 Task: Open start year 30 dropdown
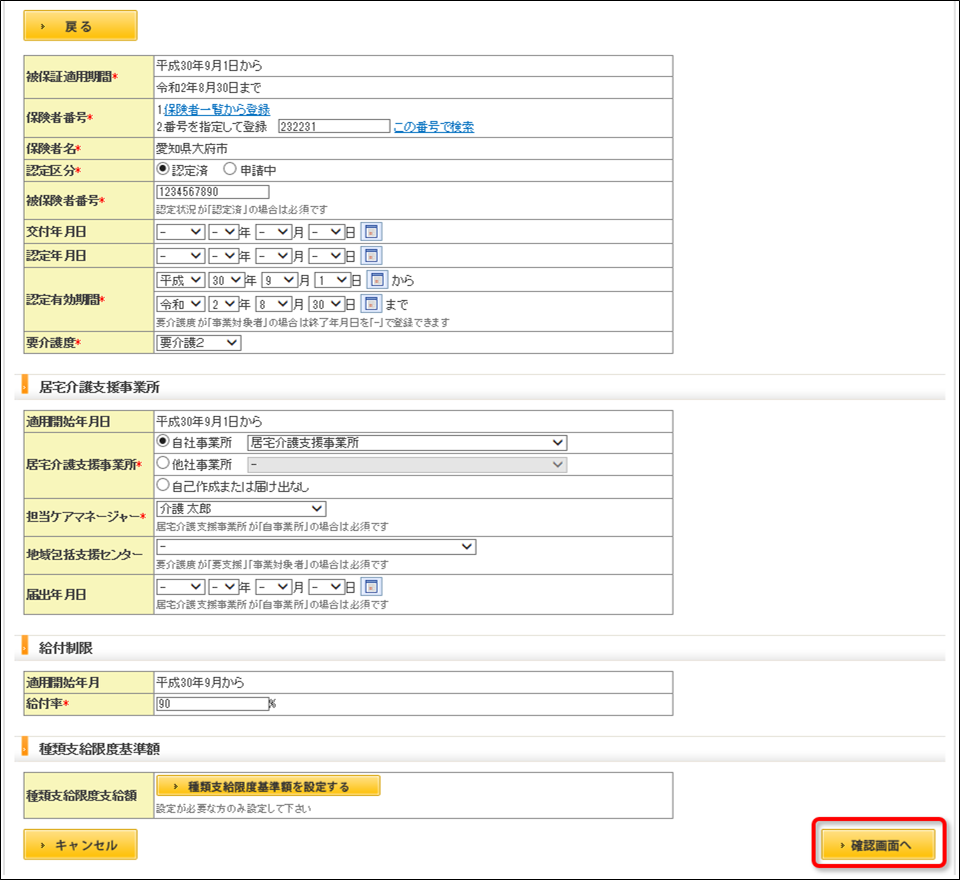[x=227, y=280]
